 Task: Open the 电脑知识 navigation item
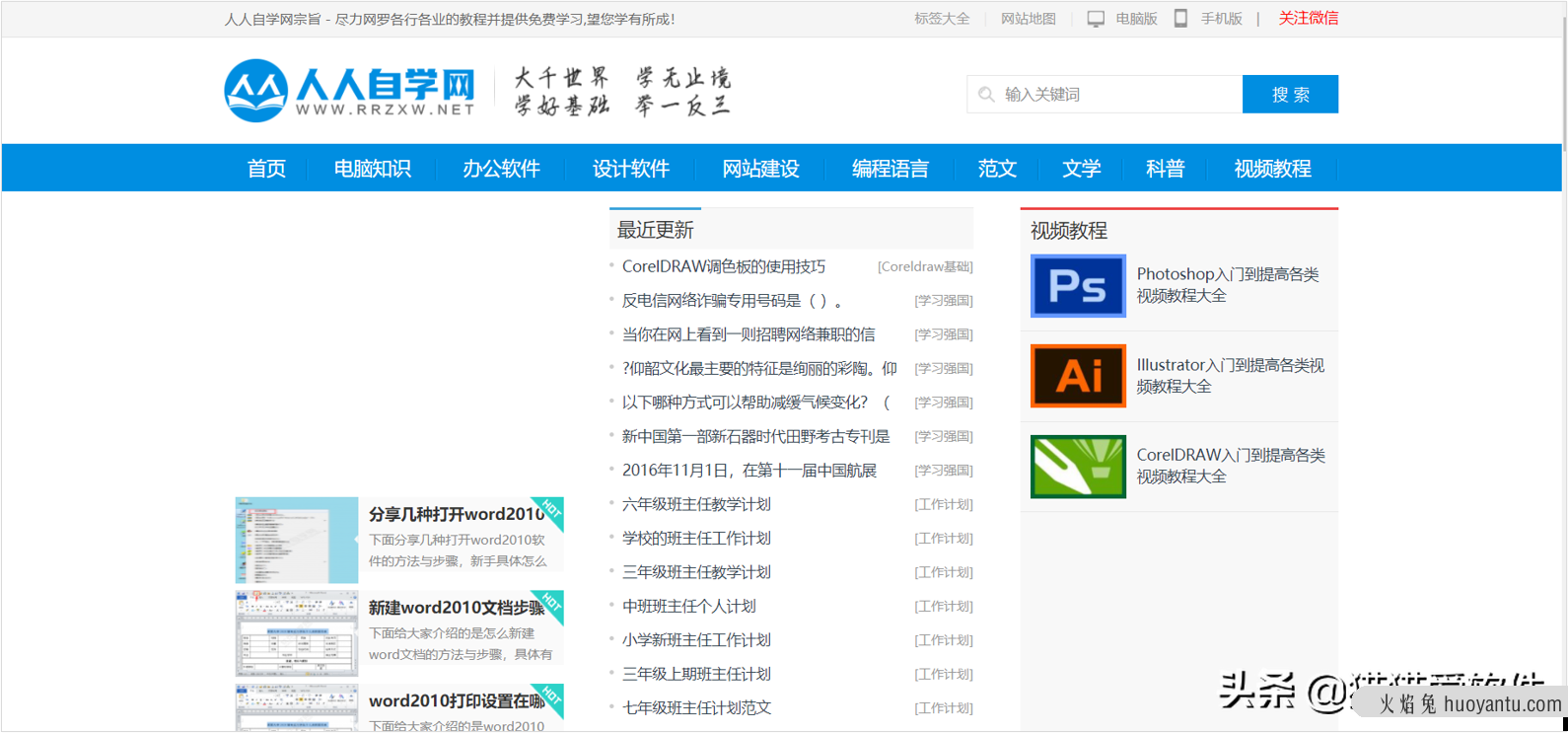[372, 169]
